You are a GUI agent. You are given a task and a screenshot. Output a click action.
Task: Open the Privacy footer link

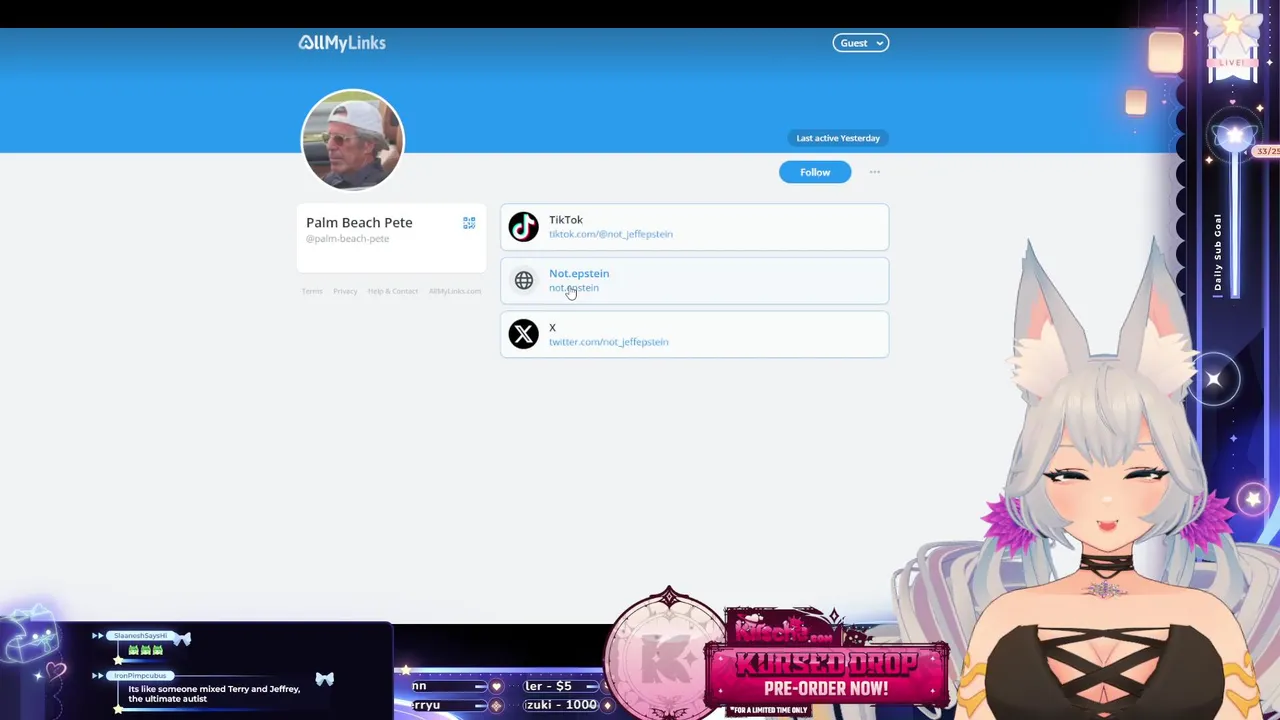coord(345,291)
